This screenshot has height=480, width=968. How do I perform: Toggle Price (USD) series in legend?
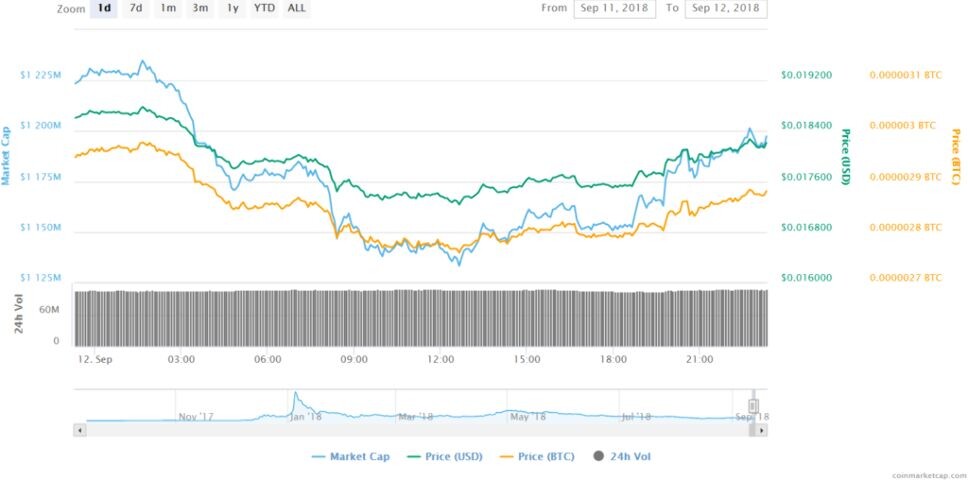click(445, 457)
